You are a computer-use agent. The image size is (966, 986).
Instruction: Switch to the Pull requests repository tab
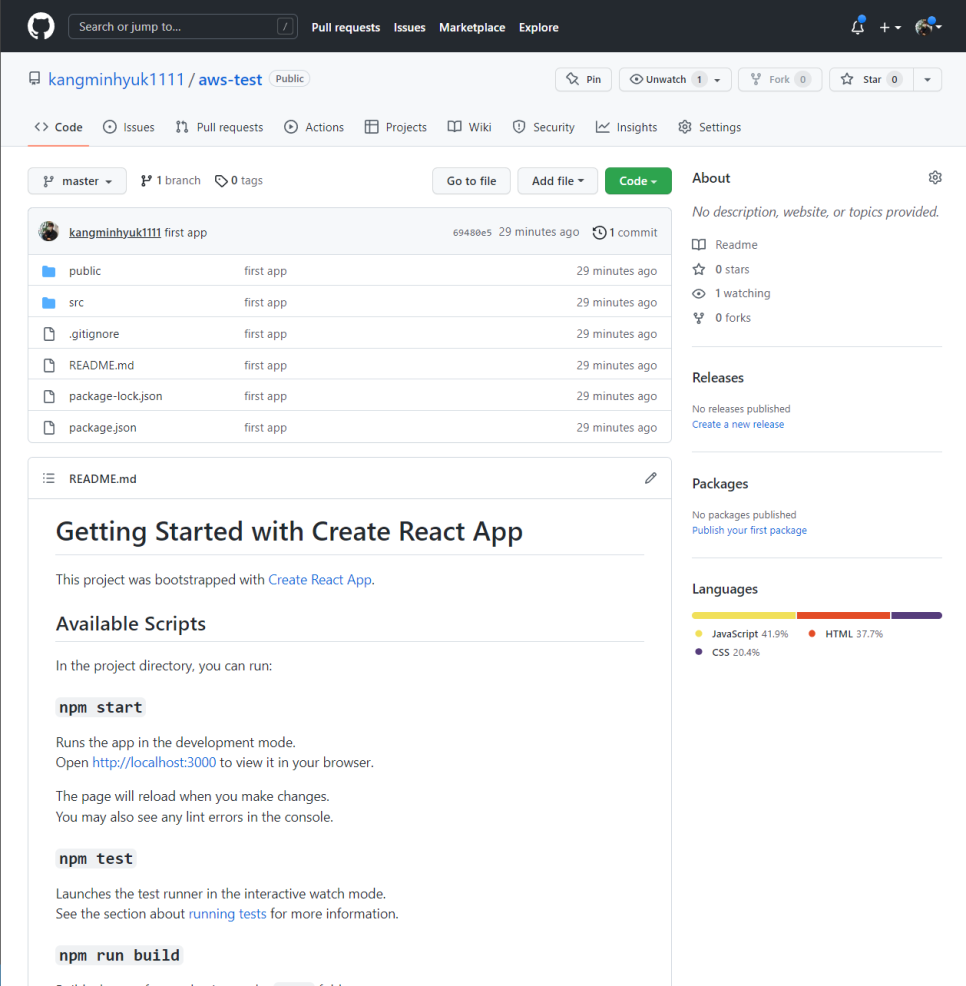[x=219, y=127]
